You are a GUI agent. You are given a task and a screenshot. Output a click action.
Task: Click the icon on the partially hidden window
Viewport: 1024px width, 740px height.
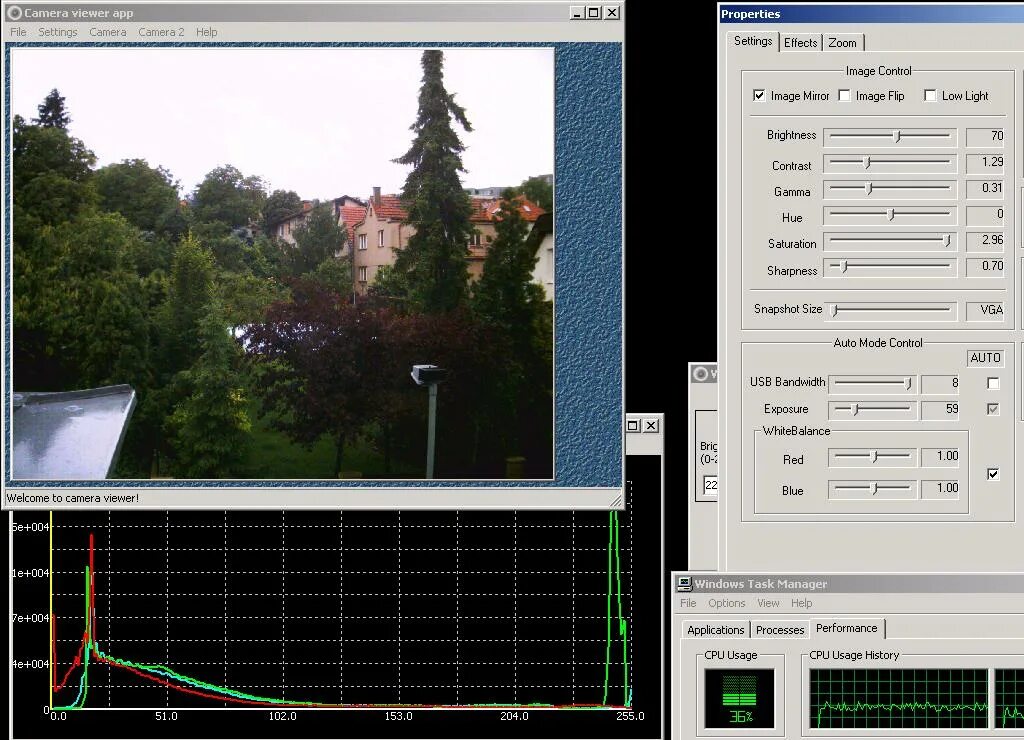tap(700, 373)
